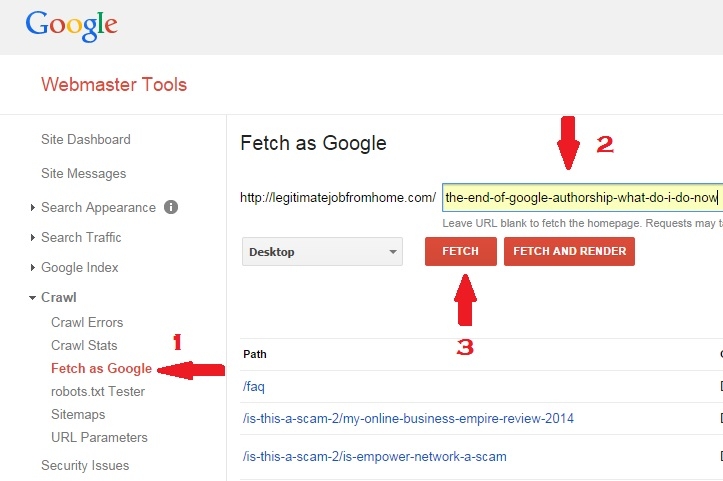Select Fetch as Google in sidebar
Viewport: 723px width, 481px height.
pos(101,368)
